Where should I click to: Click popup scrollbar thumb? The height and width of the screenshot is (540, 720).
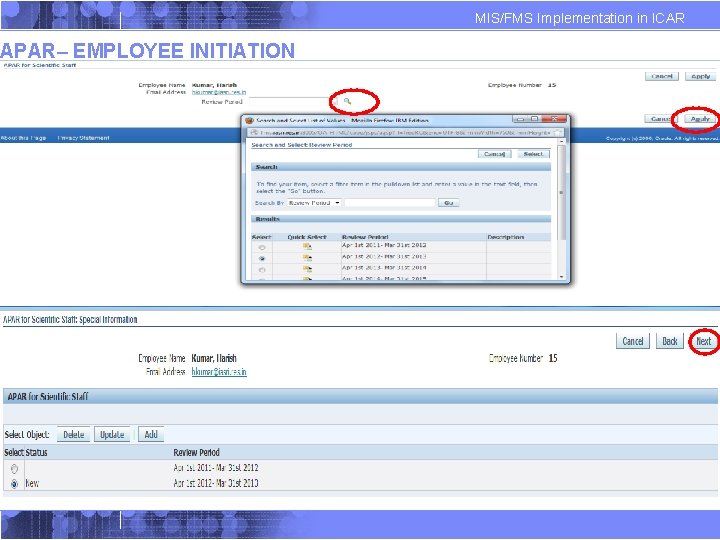[x=561, y=193]
